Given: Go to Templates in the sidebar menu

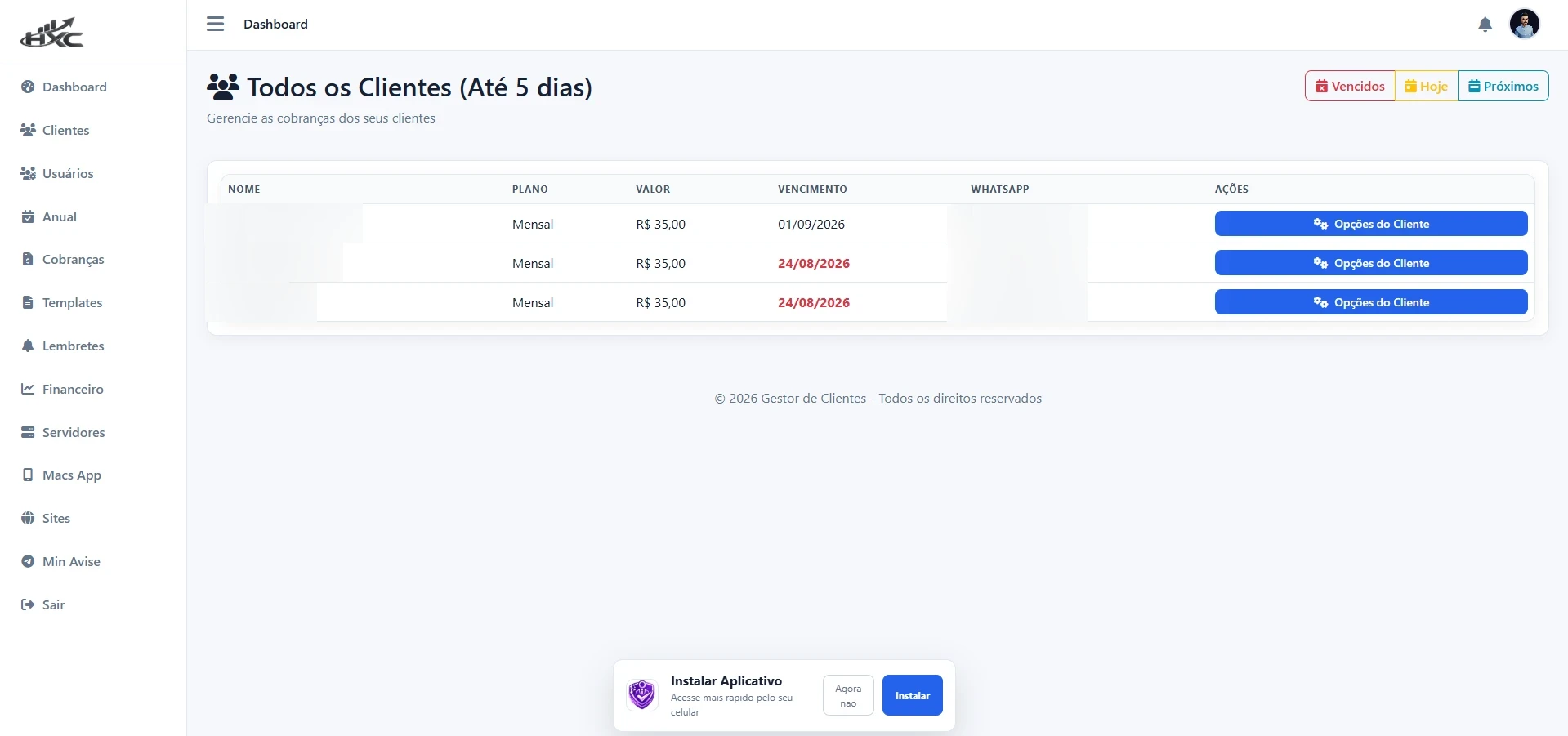Looking at the screenshot, I should point(73,302).
